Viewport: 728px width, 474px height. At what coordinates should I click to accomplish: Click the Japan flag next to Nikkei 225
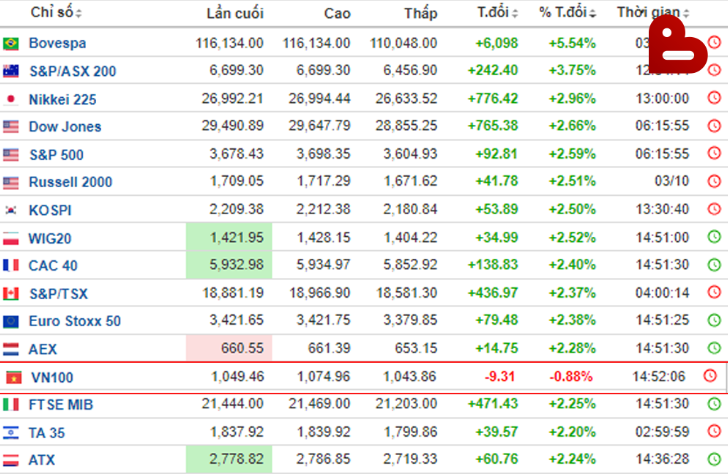[x=11, y=99]
